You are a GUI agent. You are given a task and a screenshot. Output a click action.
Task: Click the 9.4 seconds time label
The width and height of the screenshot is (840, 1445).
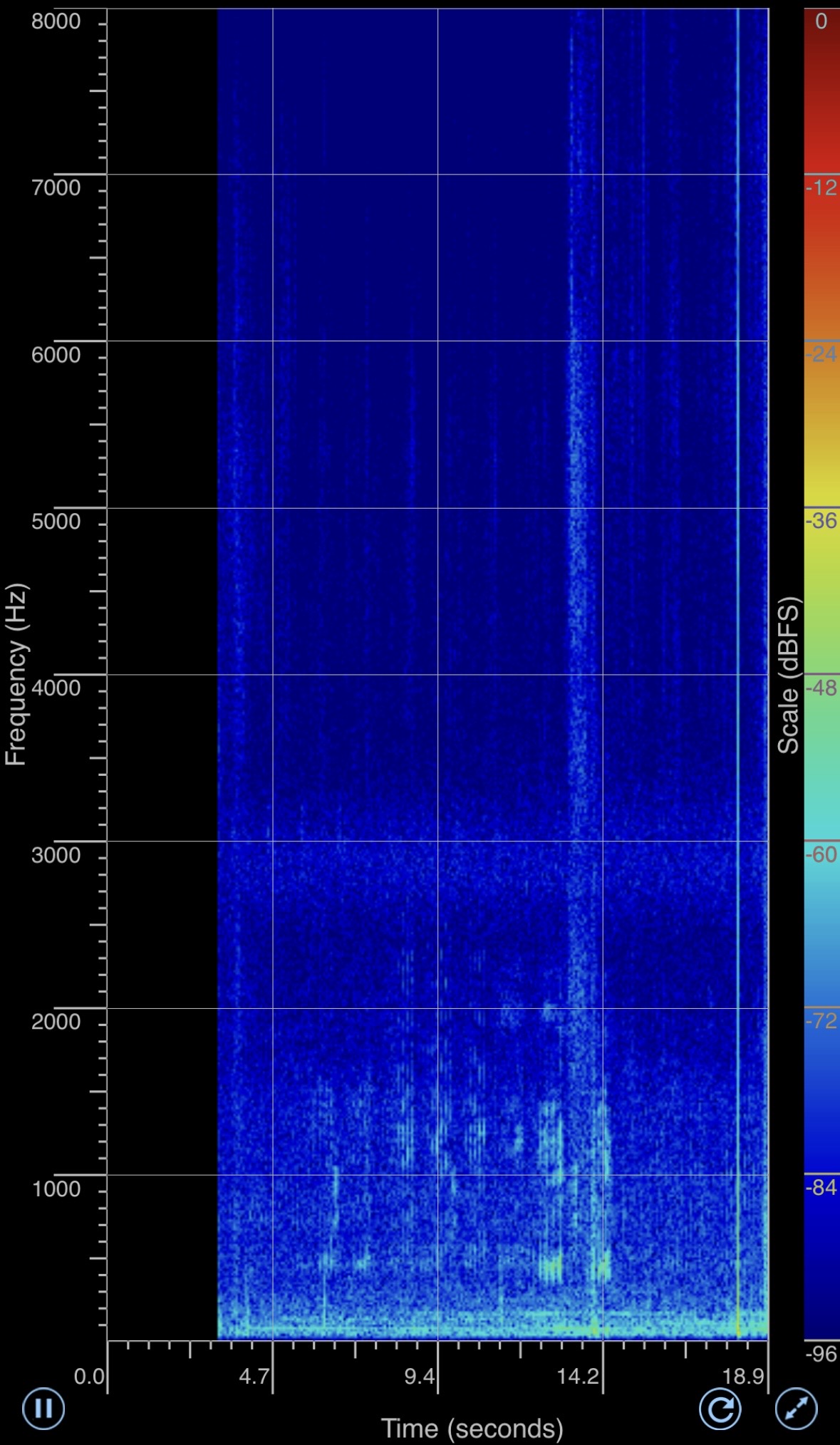pos(419,1376)
